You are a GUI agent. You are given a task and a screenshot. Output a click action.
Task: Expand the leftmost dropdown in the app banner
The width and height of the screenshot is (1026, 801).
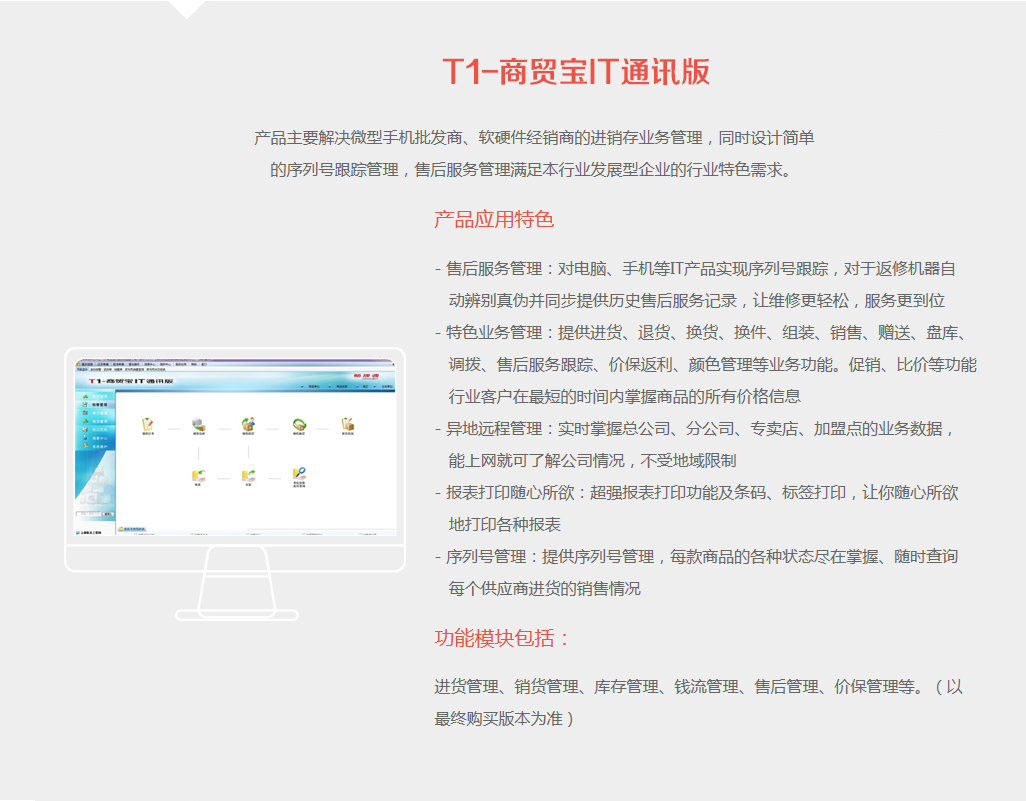[x=314, y=386]
